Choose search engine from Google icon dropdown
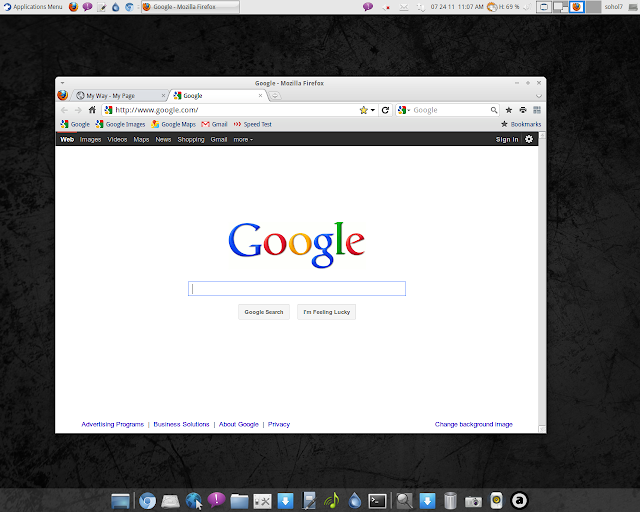 (403, 110)
